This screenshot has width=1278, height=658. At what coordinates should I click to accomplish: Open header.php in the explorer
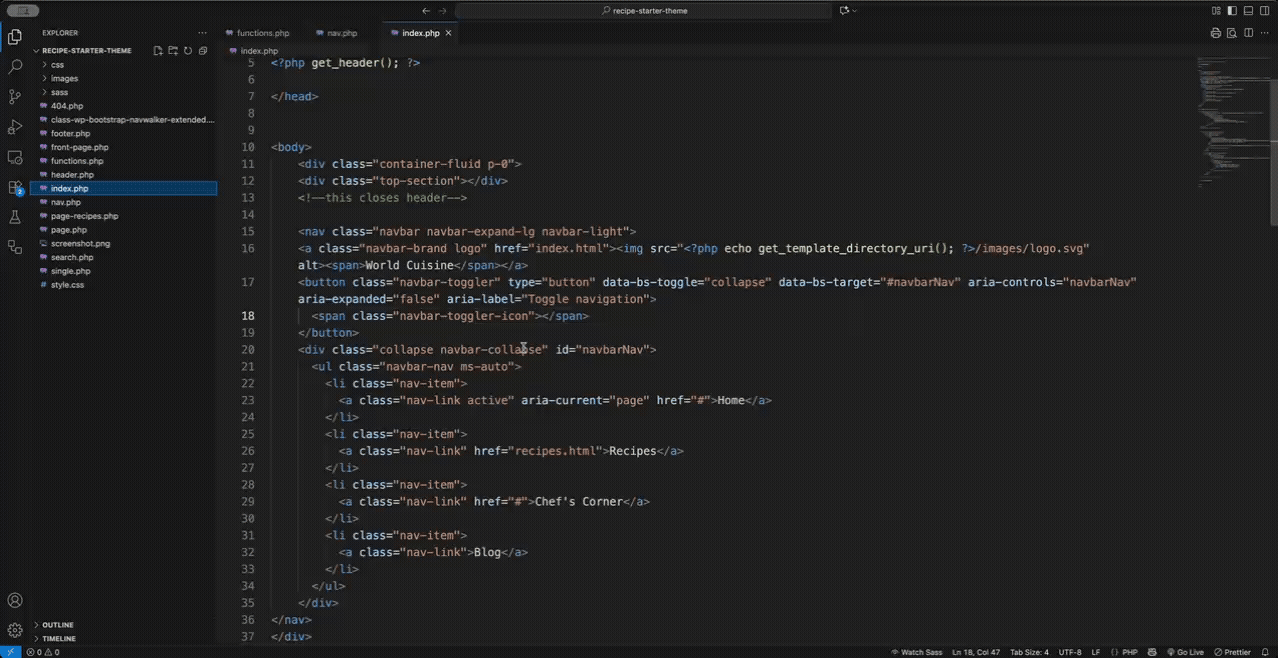pos(72,174)
